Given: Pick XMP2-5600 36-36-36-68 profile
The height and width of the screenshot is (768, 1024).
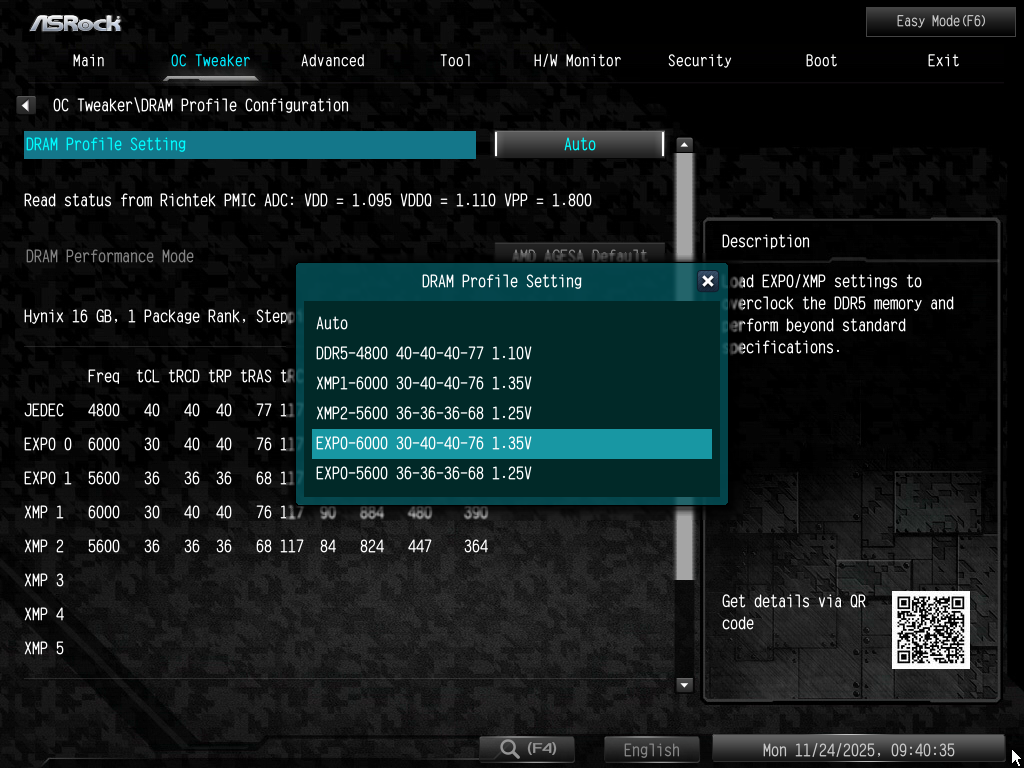Looking at the screenshot, I should coord(423,414).
